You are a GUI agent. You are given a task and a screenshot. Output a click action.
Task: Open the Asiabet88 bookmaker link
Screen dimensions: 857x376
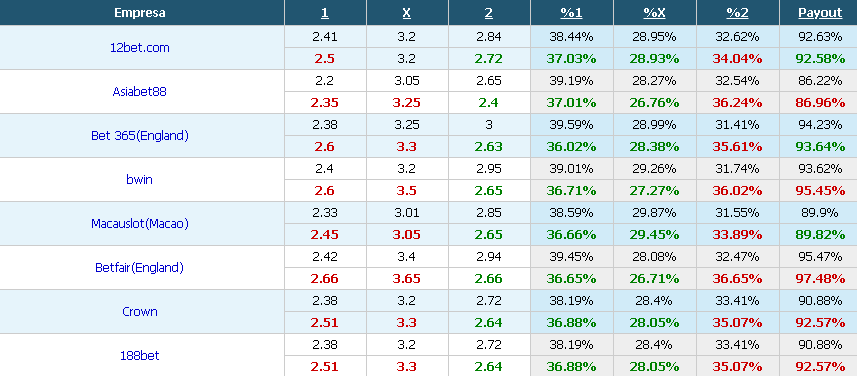[x=139, y=91]
